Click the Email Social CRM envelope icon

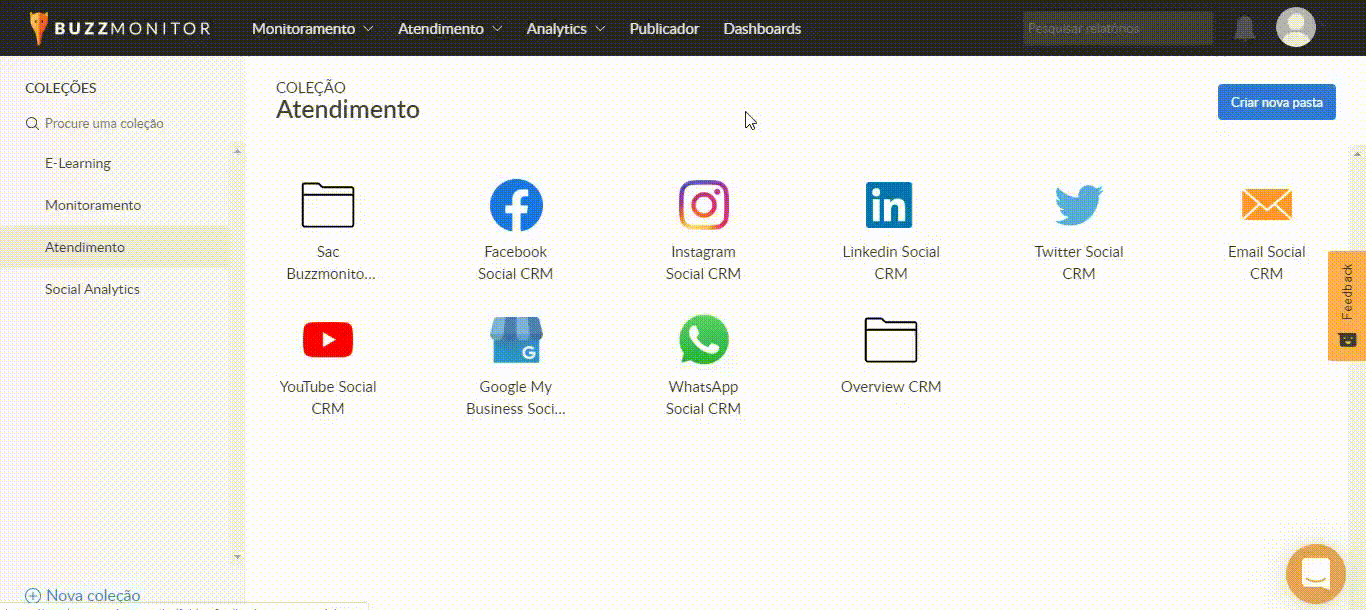tap(1266, 206)
